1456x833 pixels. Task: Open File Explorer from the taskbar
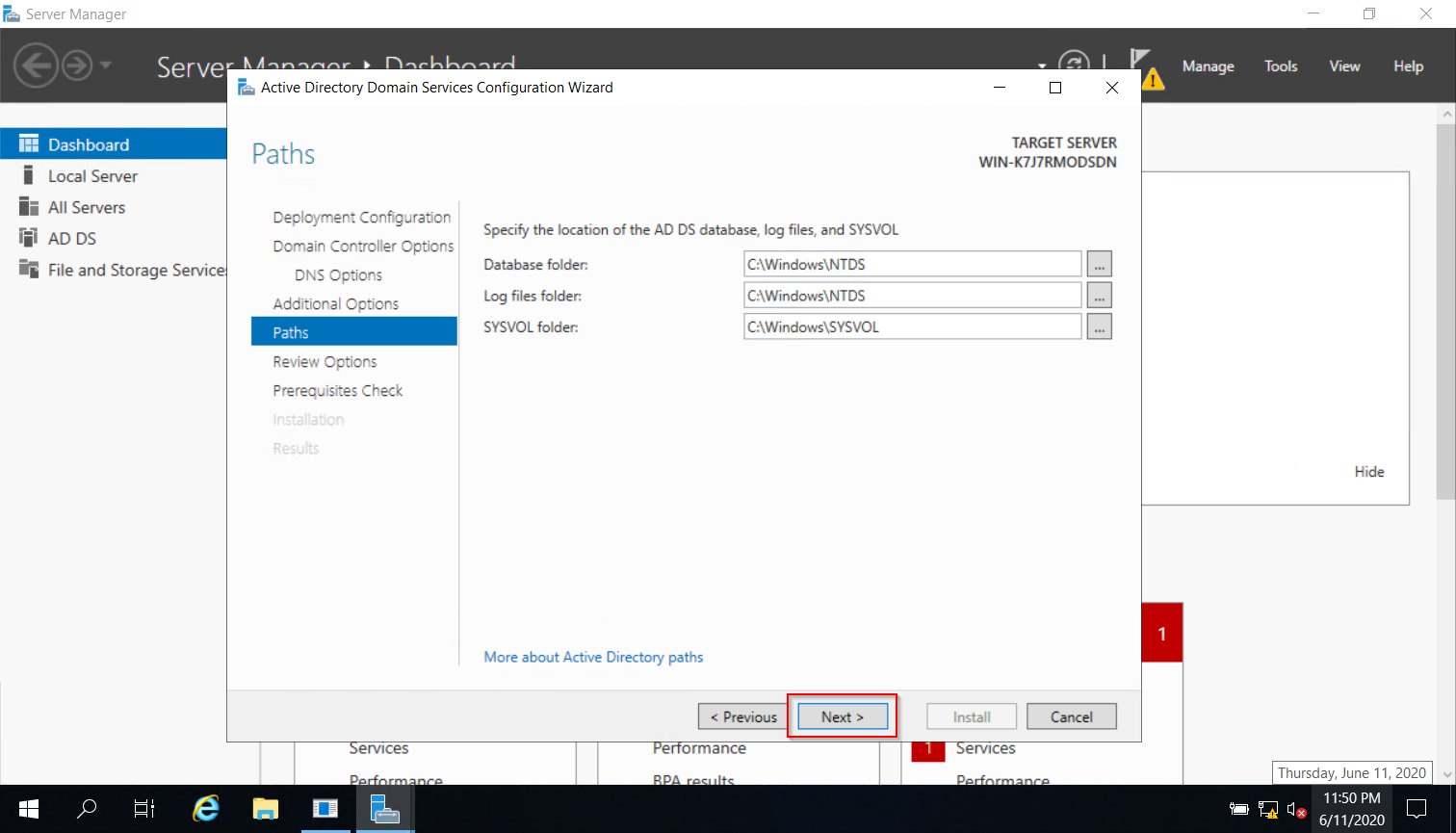(265, 808)
